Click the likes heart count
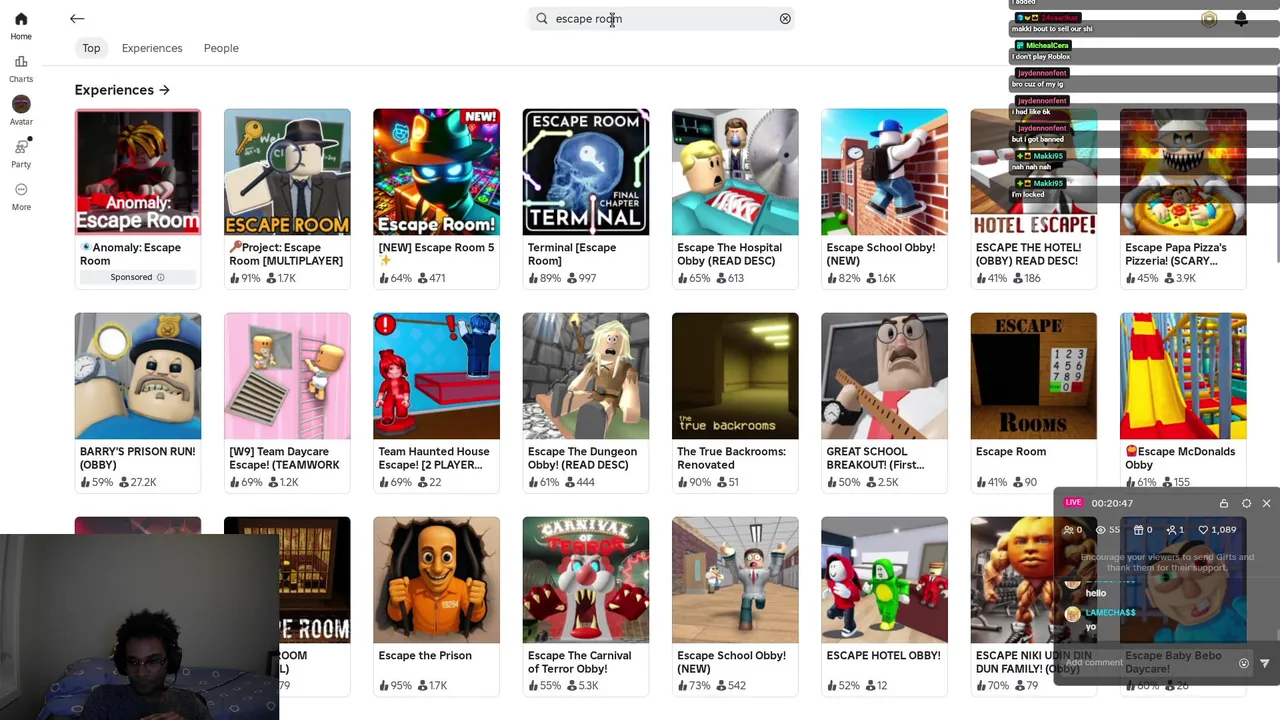 click(x=1217, y=530)
